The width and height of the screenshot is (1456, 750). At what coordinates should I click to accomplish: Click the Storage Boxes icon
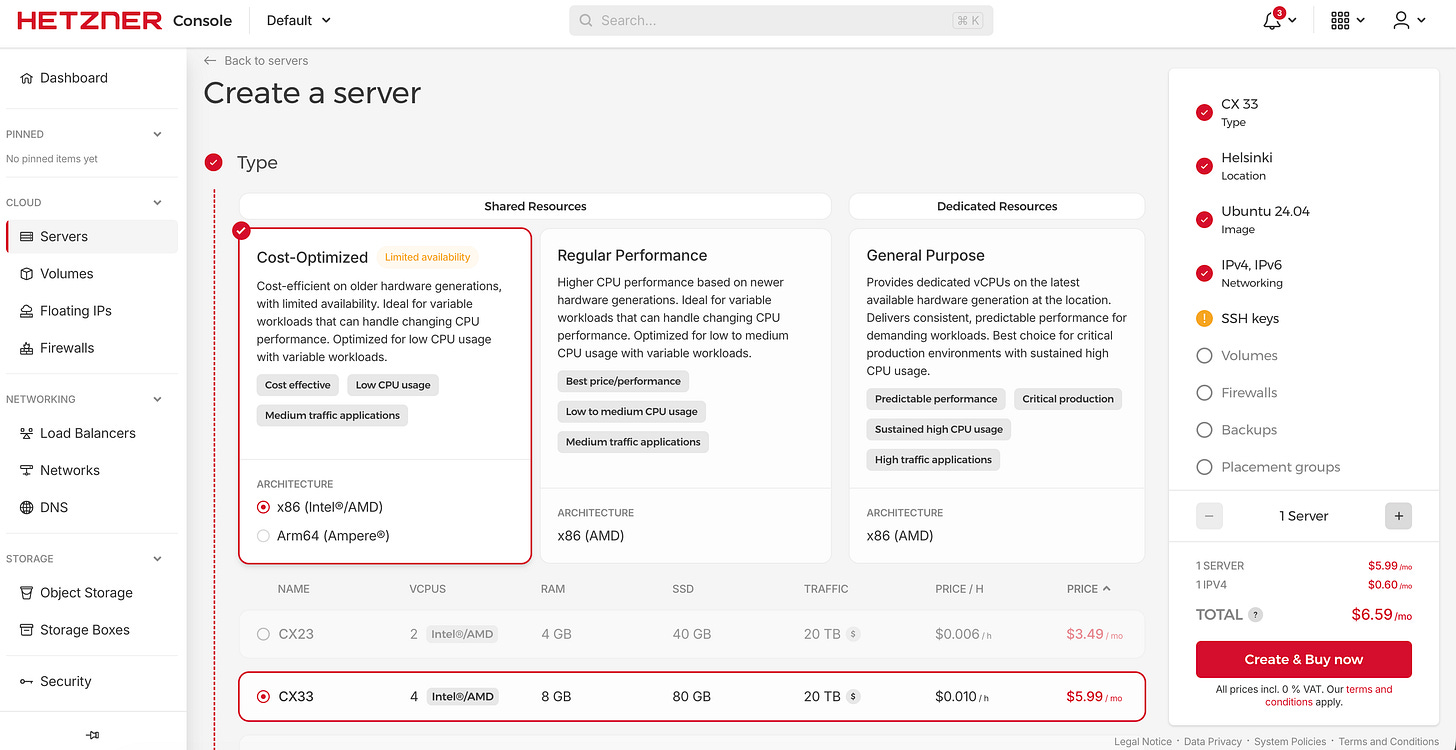(x=27, y=630)
